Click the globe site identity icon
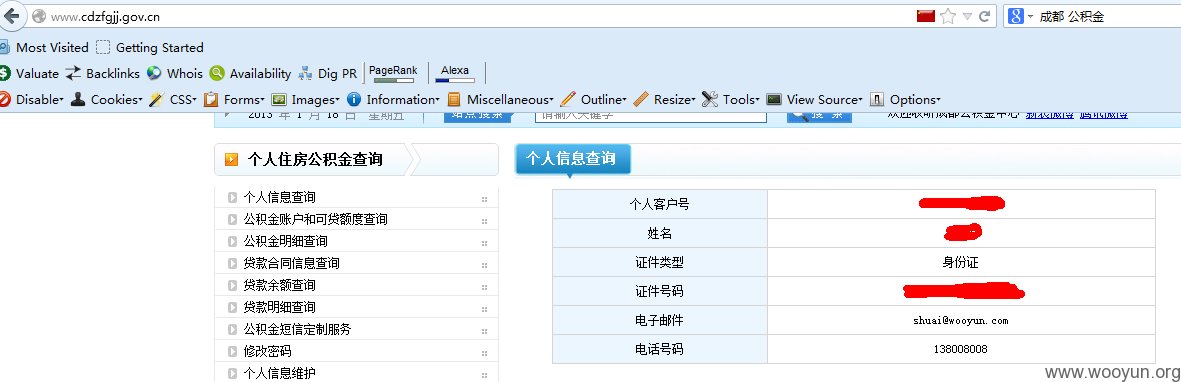This screenshot has width=1181, height=382. [39, 17]
